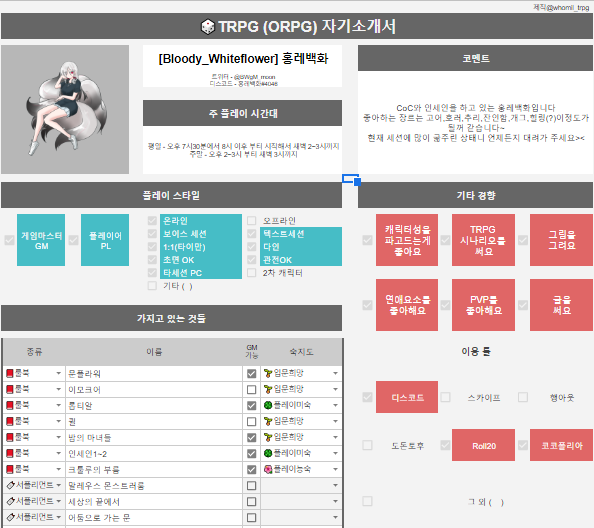This screenshot has height=528, width=594.
Task: Toggle the 캐릭터성을 파고드는게 좋아요 checkbox
Action: (x=367, y=240)
